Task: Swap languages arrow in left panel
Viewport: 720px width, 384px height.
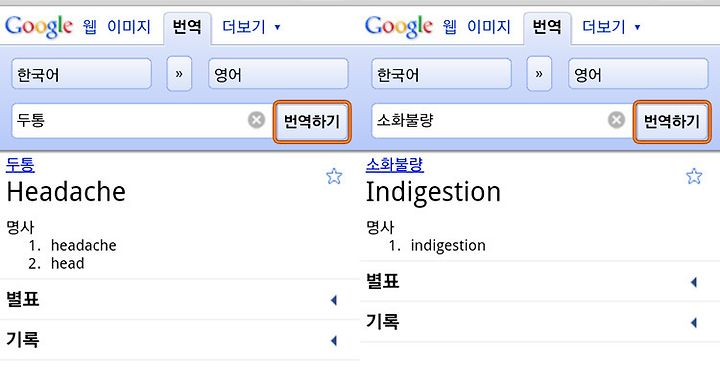Action: [179, 74]
